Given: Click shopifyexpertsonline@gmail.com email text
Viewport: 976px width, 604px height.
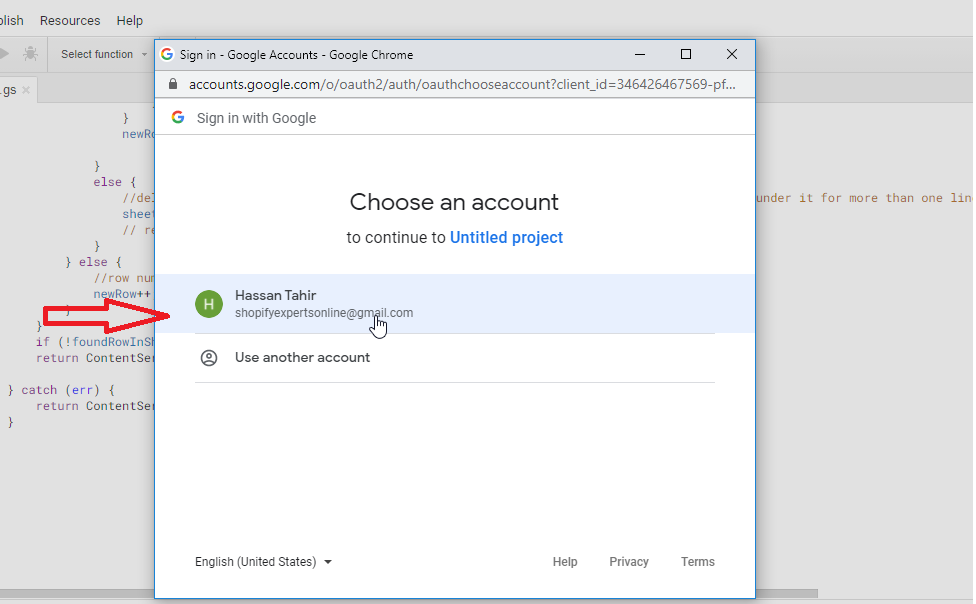Looking at the screenshot, I should [x=324, y=313].
